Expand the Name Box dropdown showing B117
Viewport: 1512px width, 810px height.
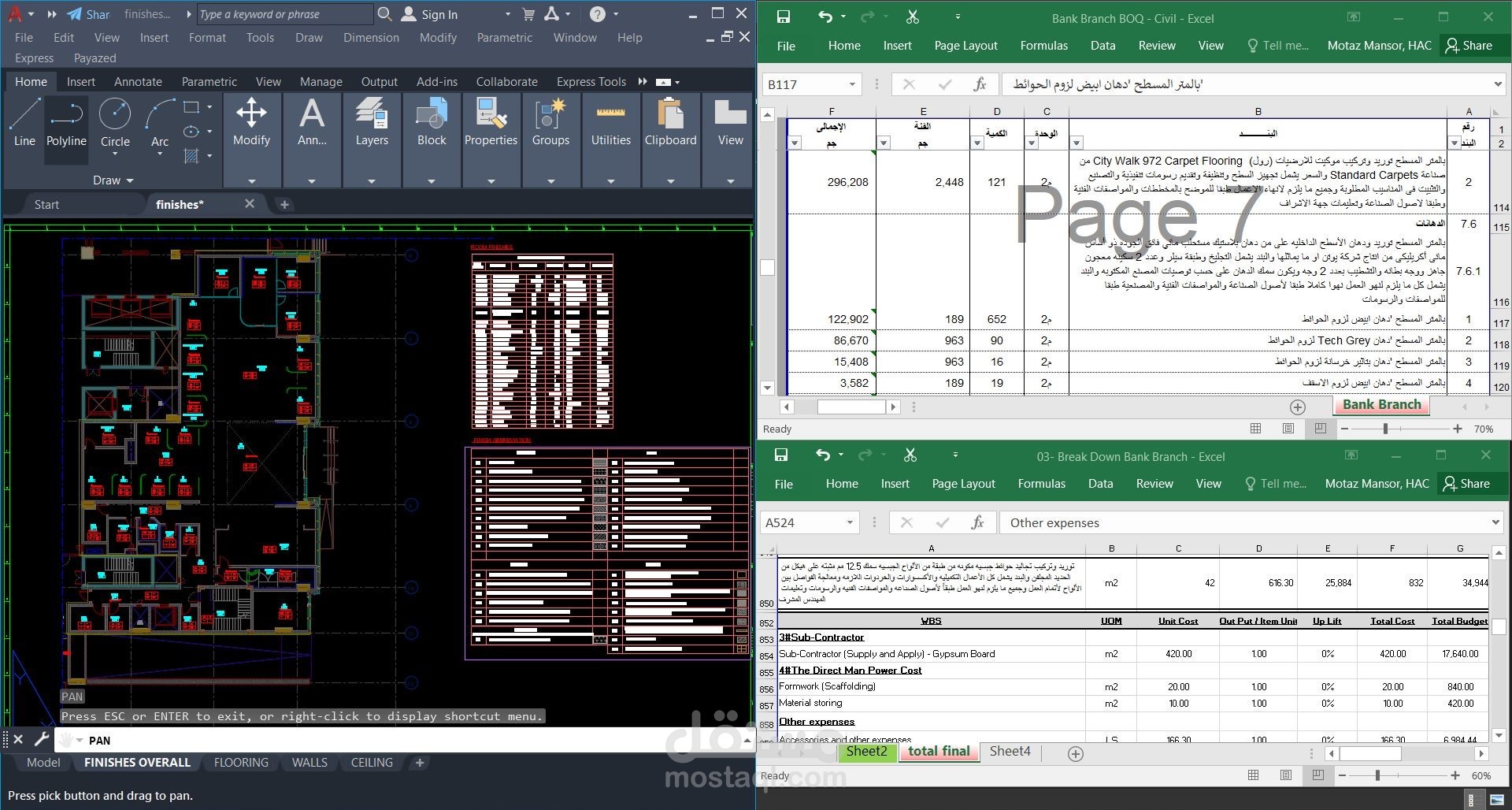(852, 84)
